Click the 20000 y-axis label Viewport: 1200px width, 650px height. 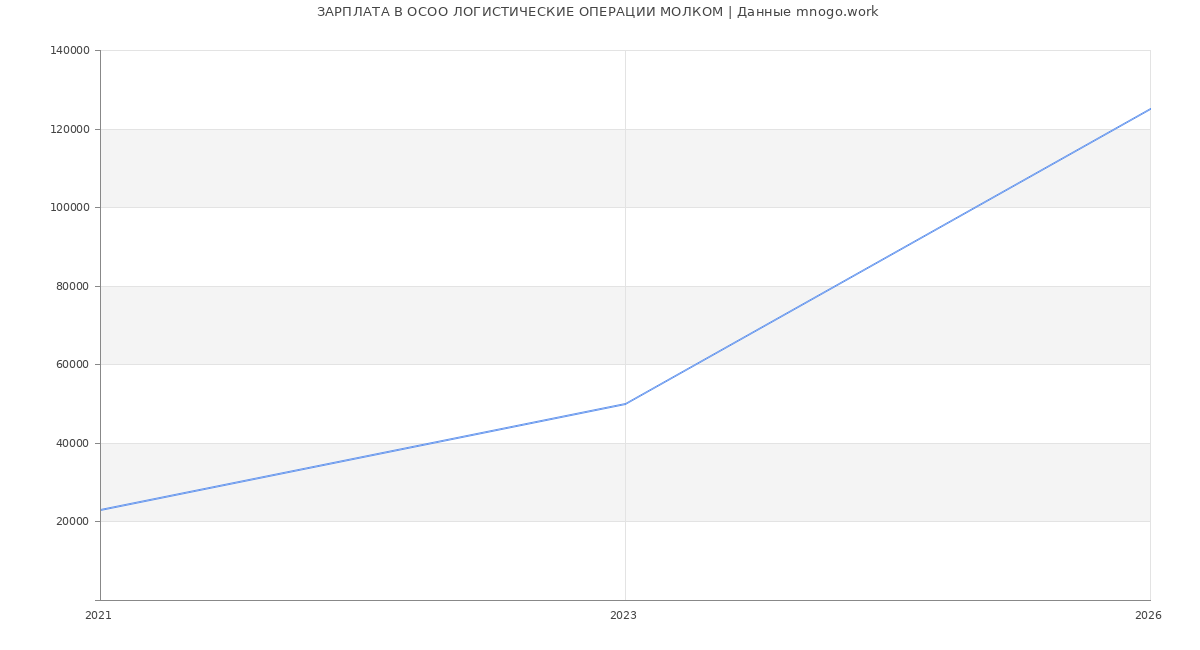pos(75,522)
